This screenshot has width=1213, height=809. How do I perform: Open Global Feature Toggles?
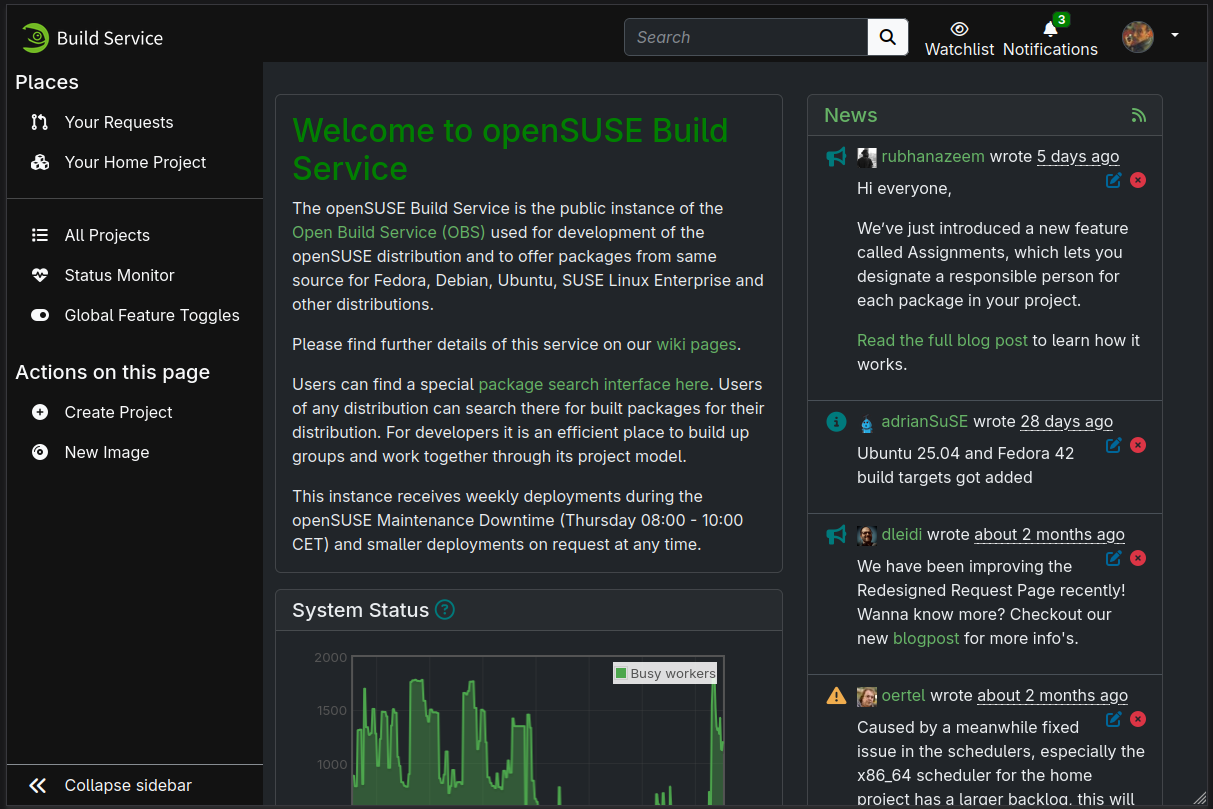click(151, 315)
